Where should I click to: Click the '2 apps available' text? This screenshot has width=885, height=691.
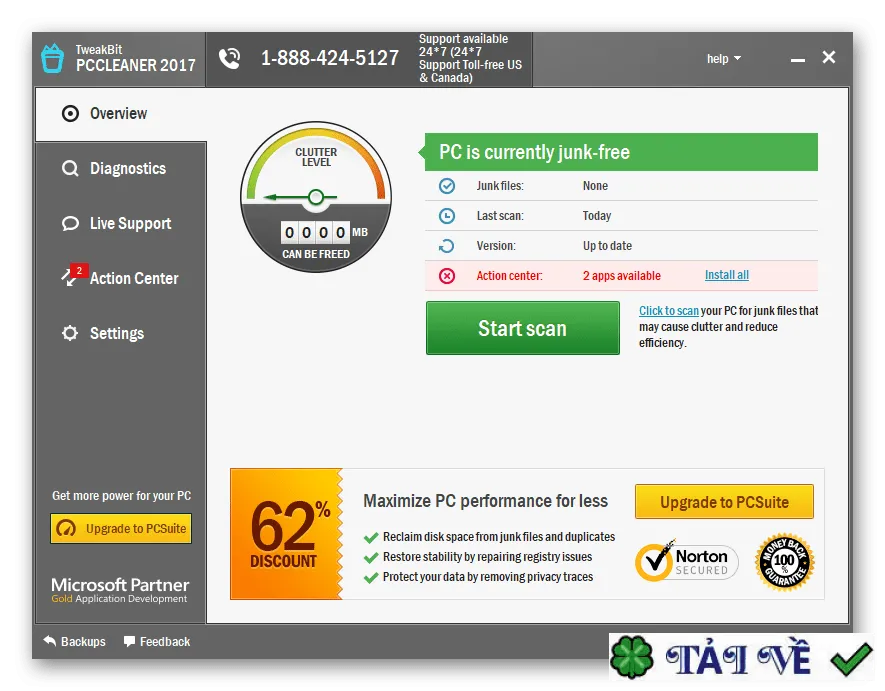coord(621,275)
